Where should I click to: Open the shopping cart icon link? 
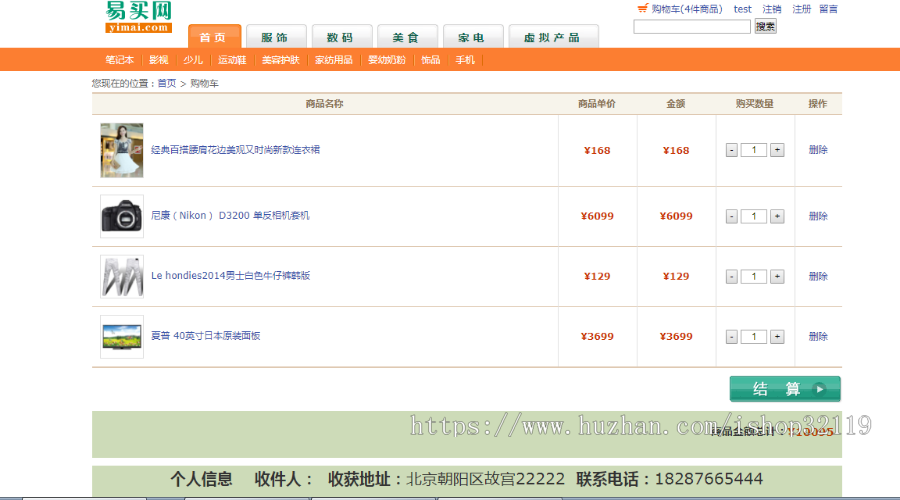tap(642, 9)
